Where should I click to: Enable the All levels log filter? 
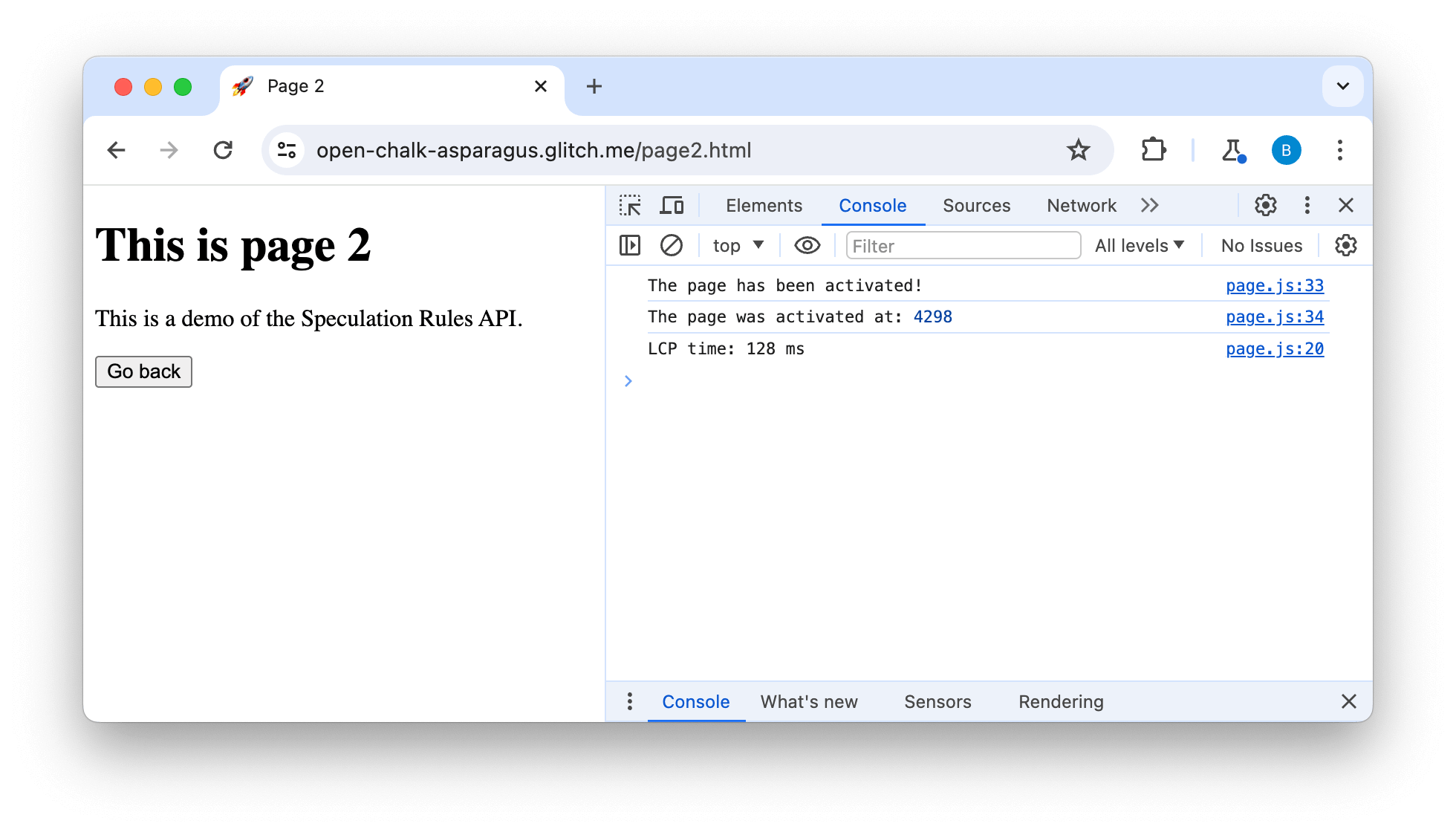pos(1140,245)
